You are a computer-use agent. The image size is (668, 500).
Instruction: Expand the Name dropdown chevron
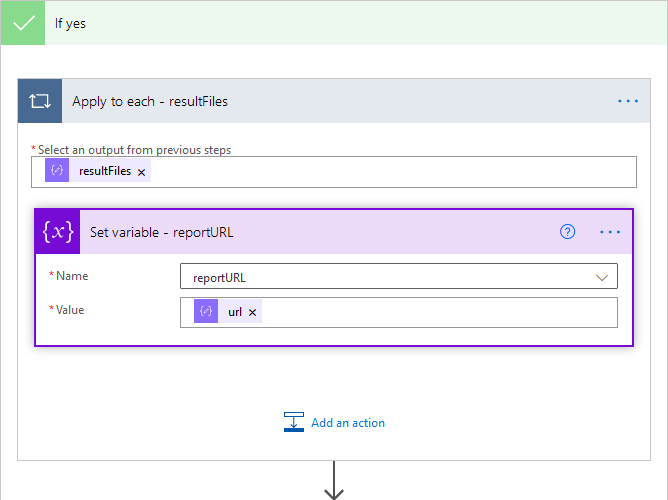pos(602,277)
